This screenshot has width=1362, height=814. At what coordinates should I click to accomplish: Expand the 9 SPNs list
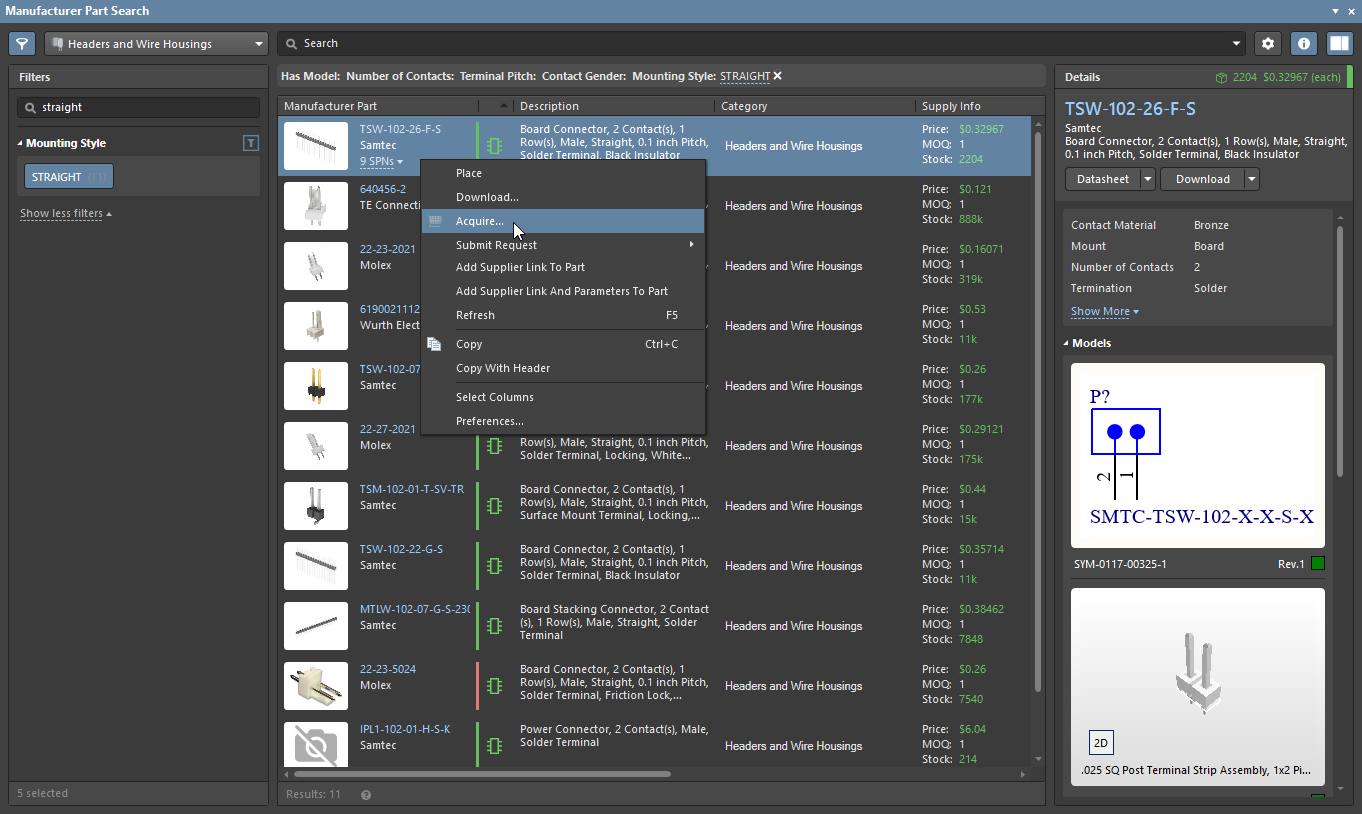(381, 161)
